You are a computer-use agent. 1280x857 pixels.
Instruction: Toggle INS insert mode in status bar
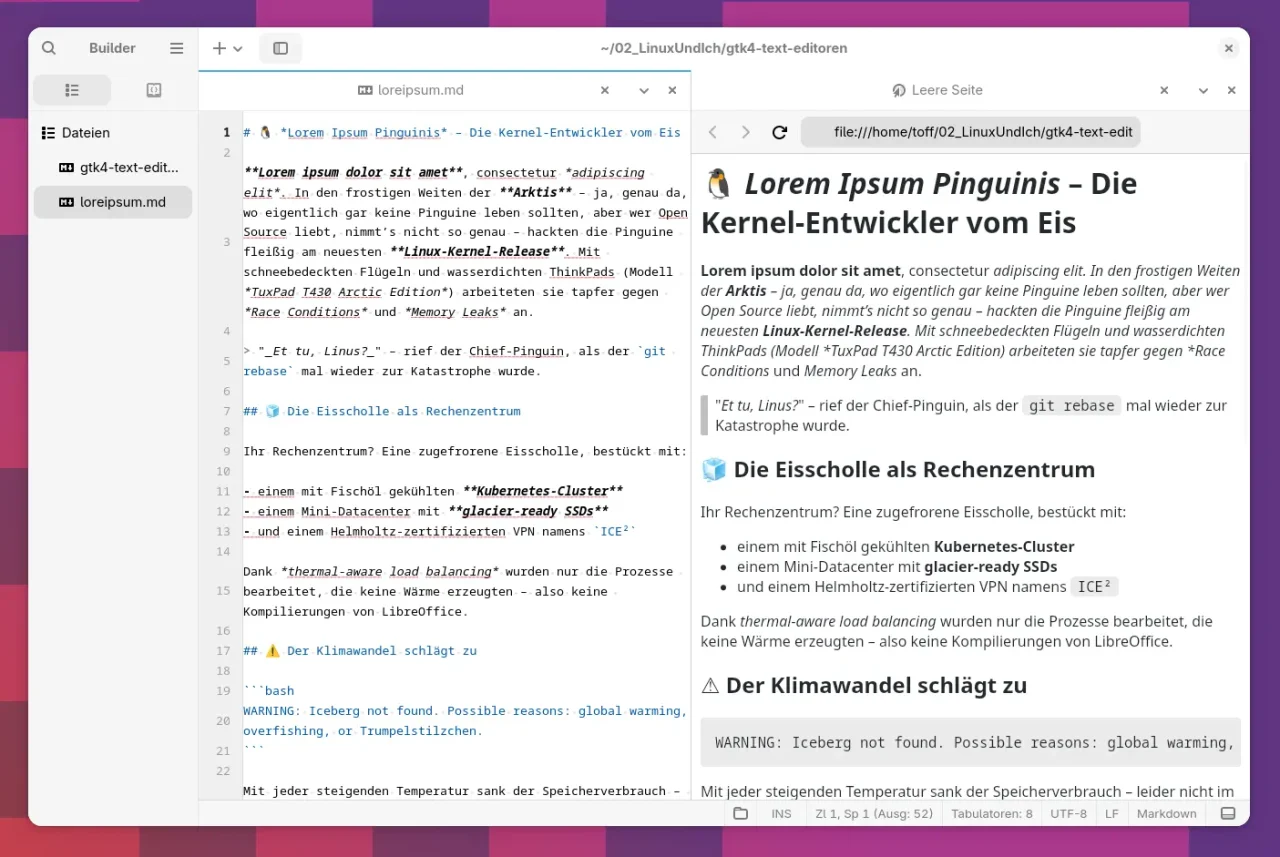[781, 813]
